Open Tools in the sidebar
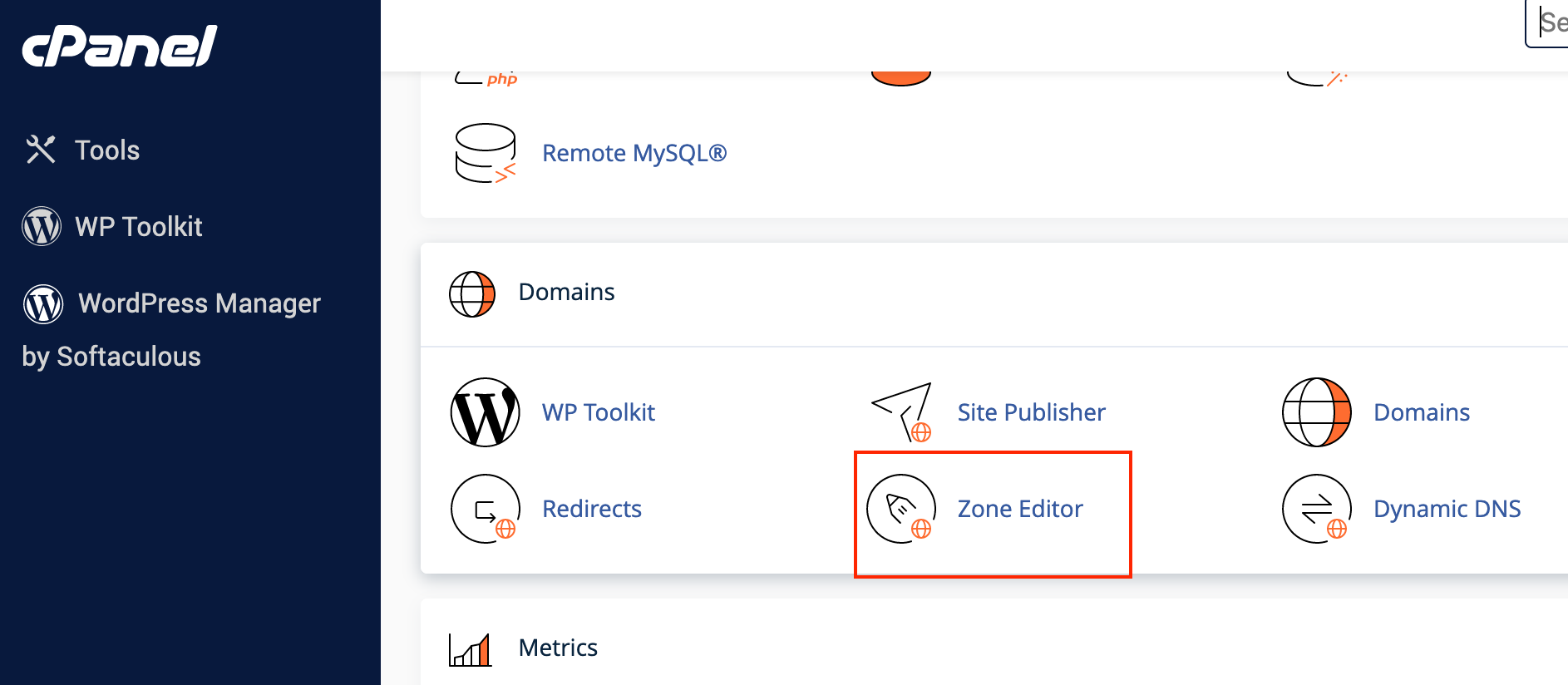The width and height of the screenshot is (1568, 685). tap(107, 150)
